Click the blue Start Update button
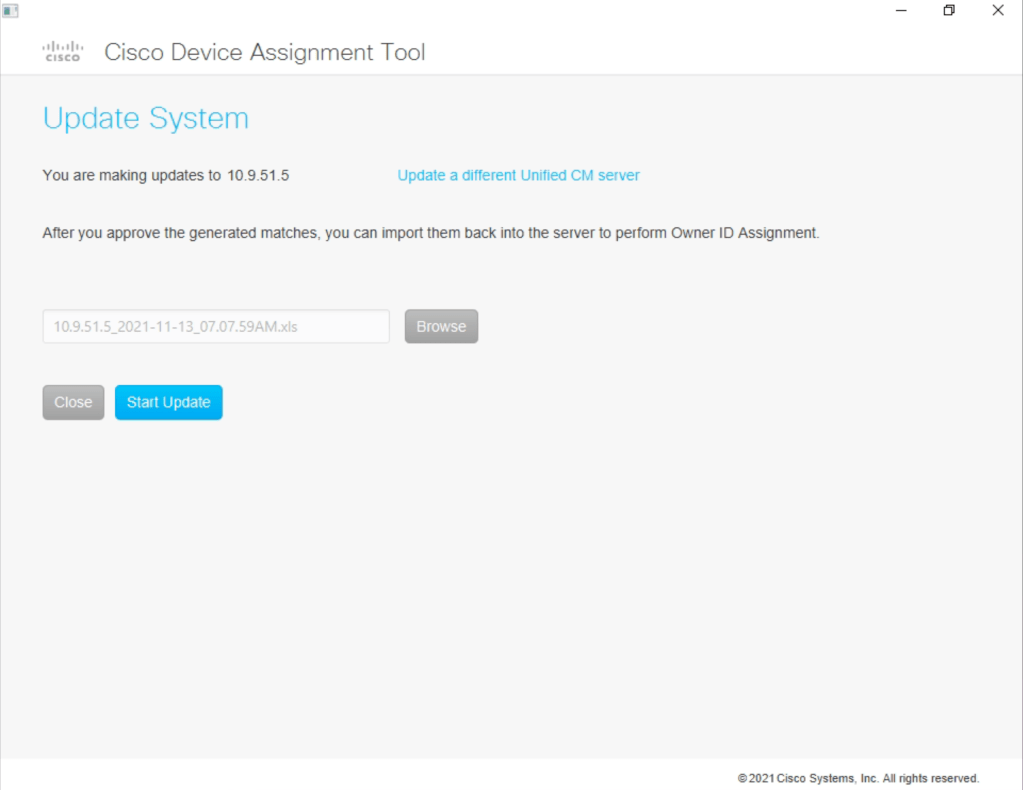 (168, 402)
